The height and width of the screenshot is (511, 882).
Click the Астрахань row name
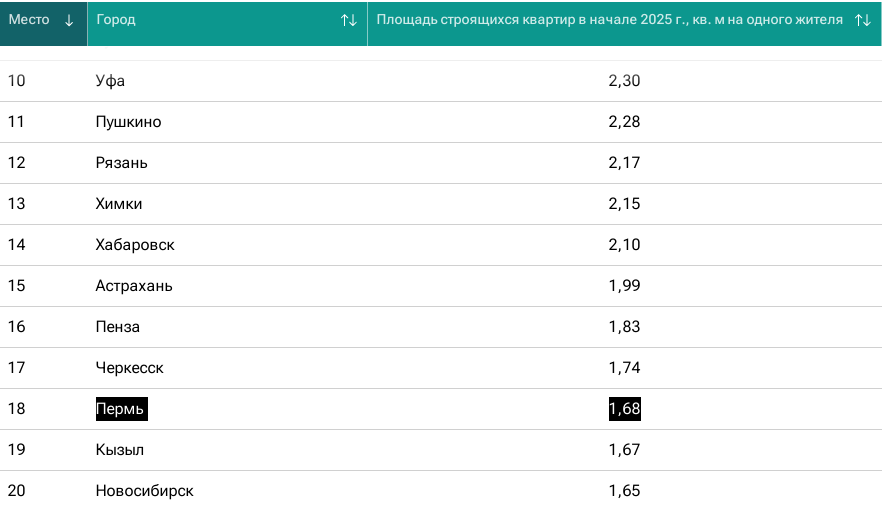point(134,286)
